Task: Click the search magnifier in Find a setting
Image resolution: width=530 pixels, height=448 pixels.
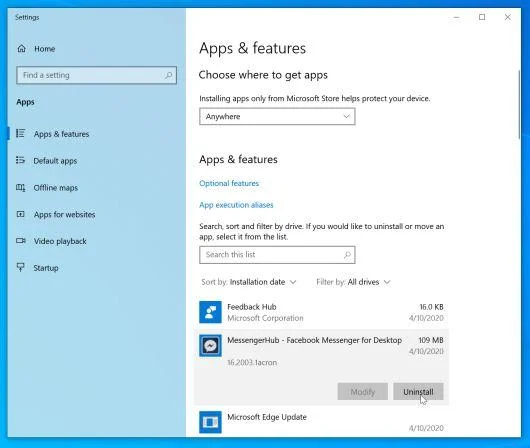Action: 168,75
